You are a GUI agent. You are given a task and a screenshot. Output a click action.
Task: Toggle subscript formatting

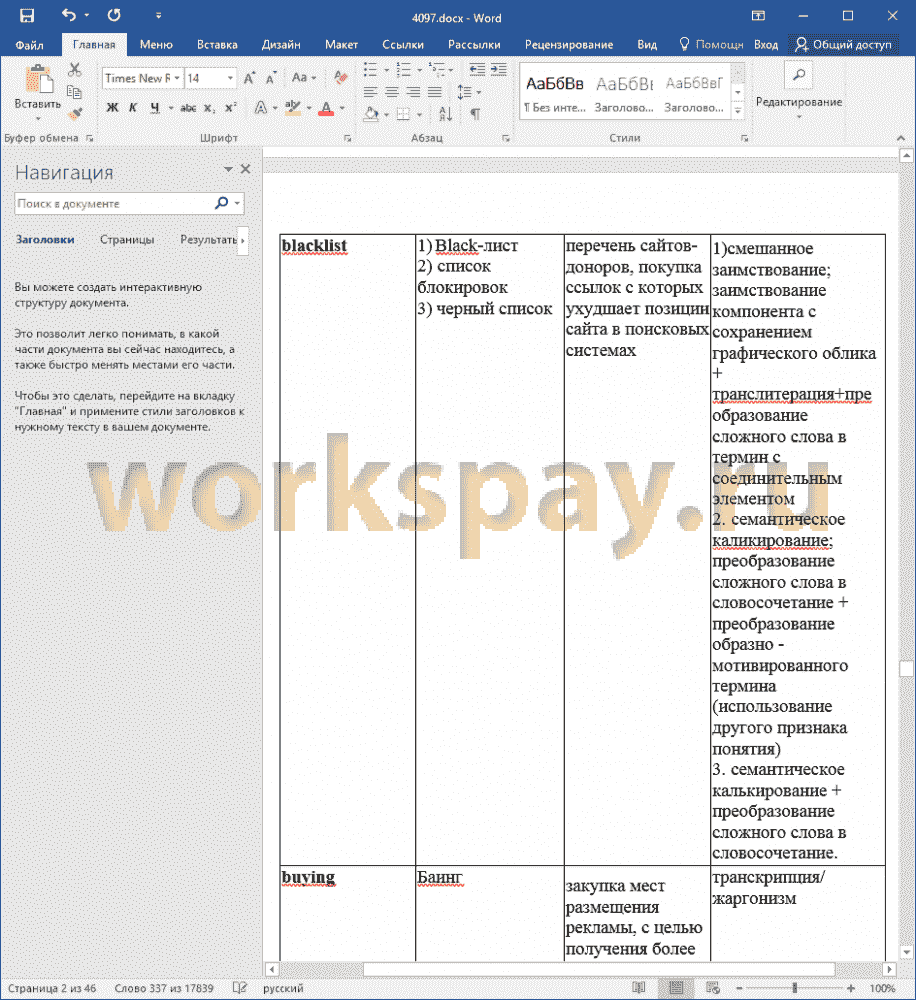coord(209,108)
